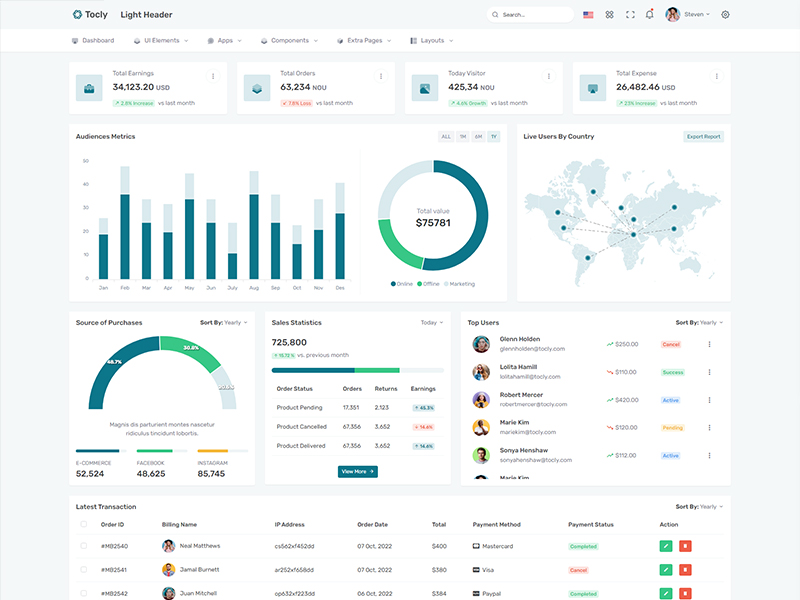Click the Completed status for Neal Matthews

click(583, 546)
